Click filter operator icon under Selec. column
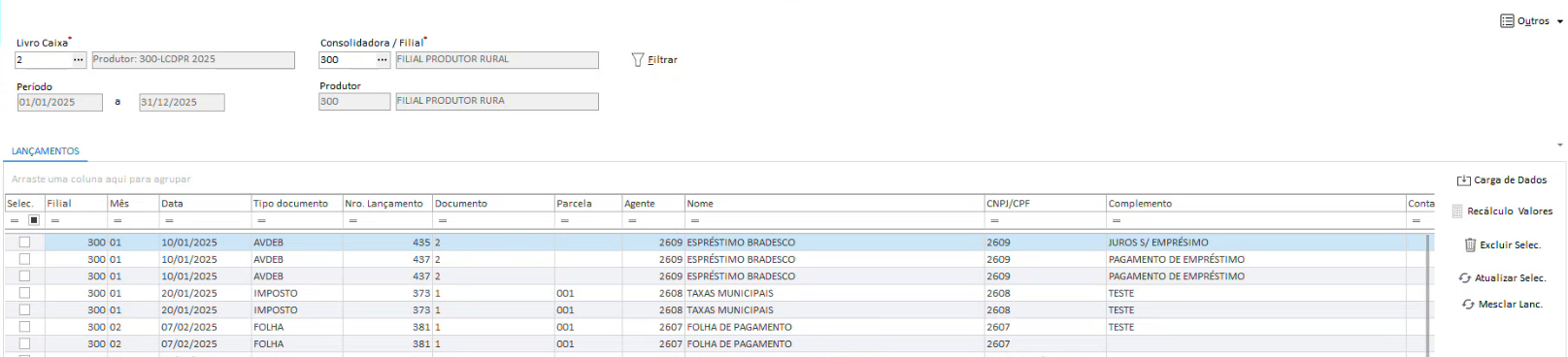 [x=15, y=221]
